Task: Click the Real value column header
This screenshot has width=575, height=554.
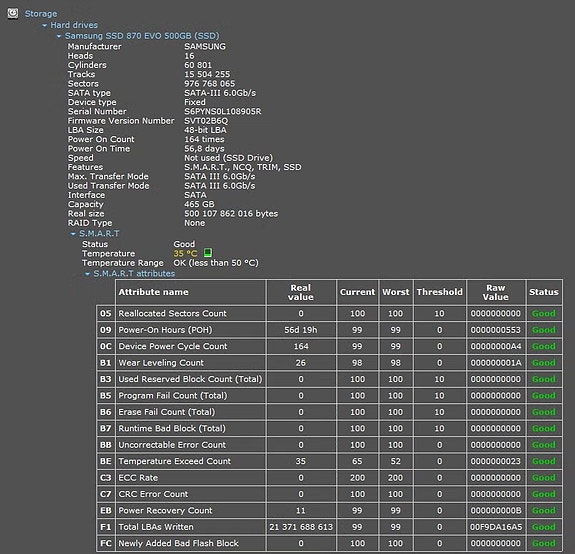Action: pos(301,292)
